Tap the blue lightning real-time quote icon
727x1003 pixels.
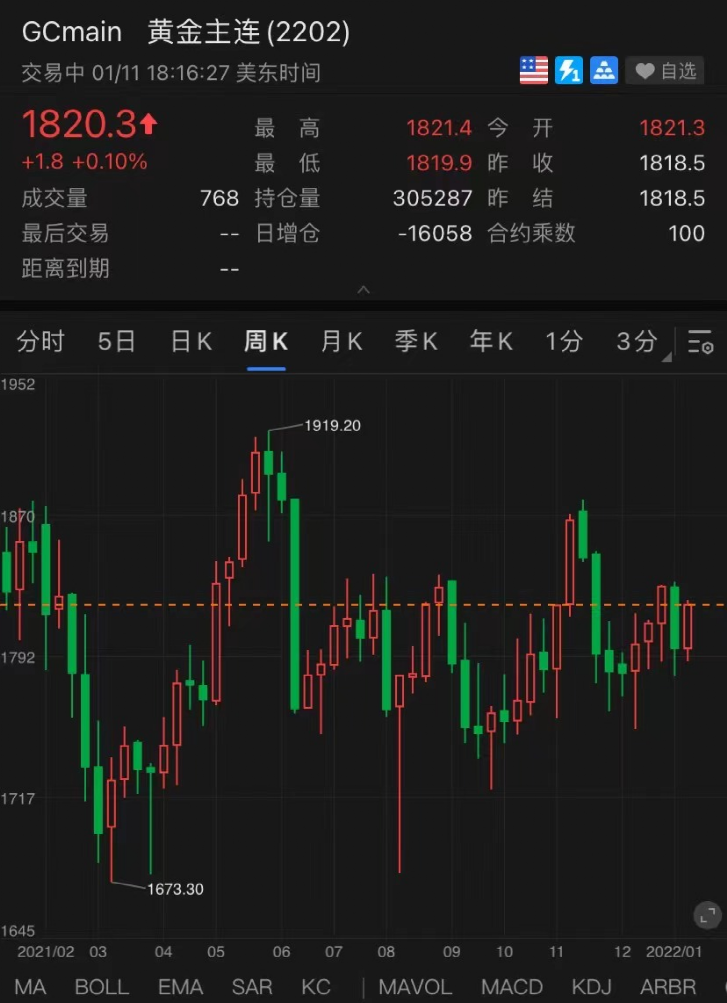[568, 70]
